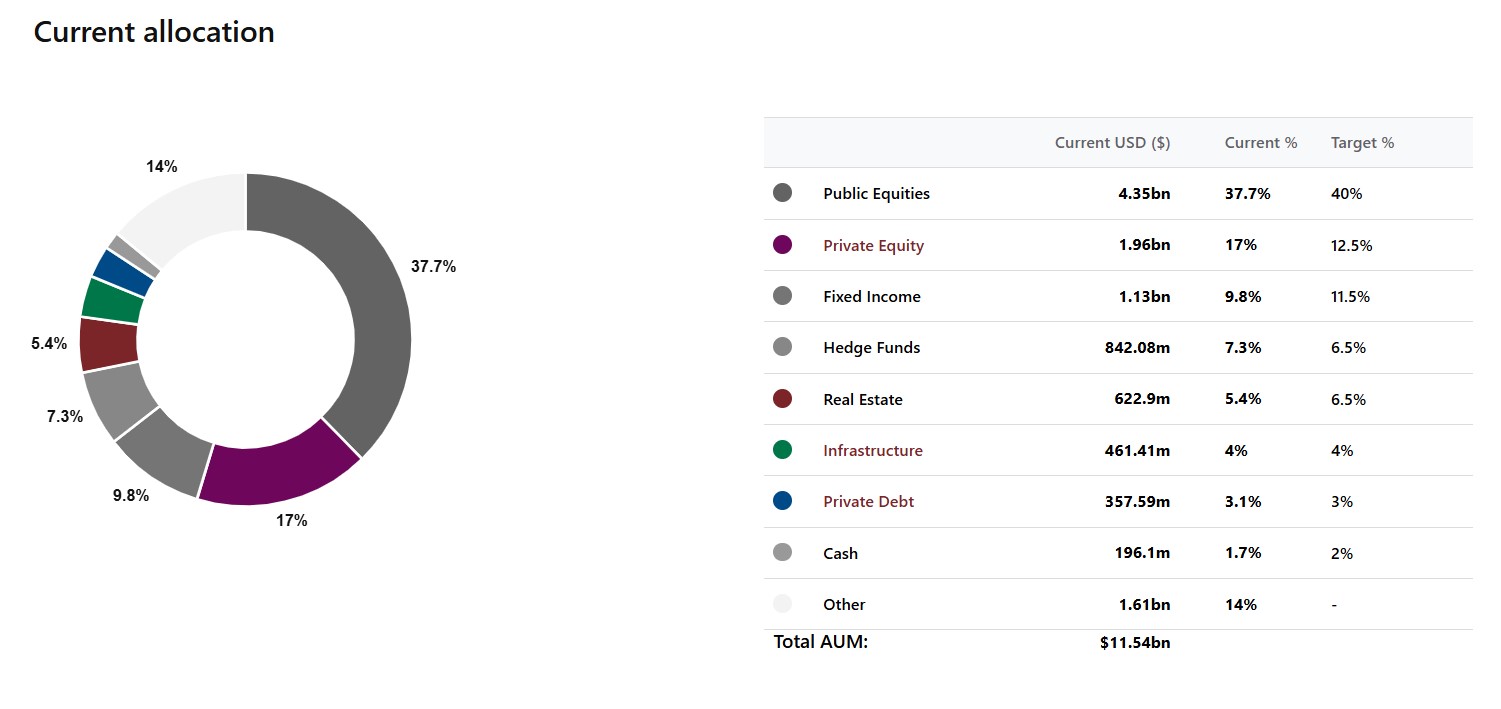The image size is (1501, 709).
Task: Click the Public Equities legend dot
Action: (782, 193)
